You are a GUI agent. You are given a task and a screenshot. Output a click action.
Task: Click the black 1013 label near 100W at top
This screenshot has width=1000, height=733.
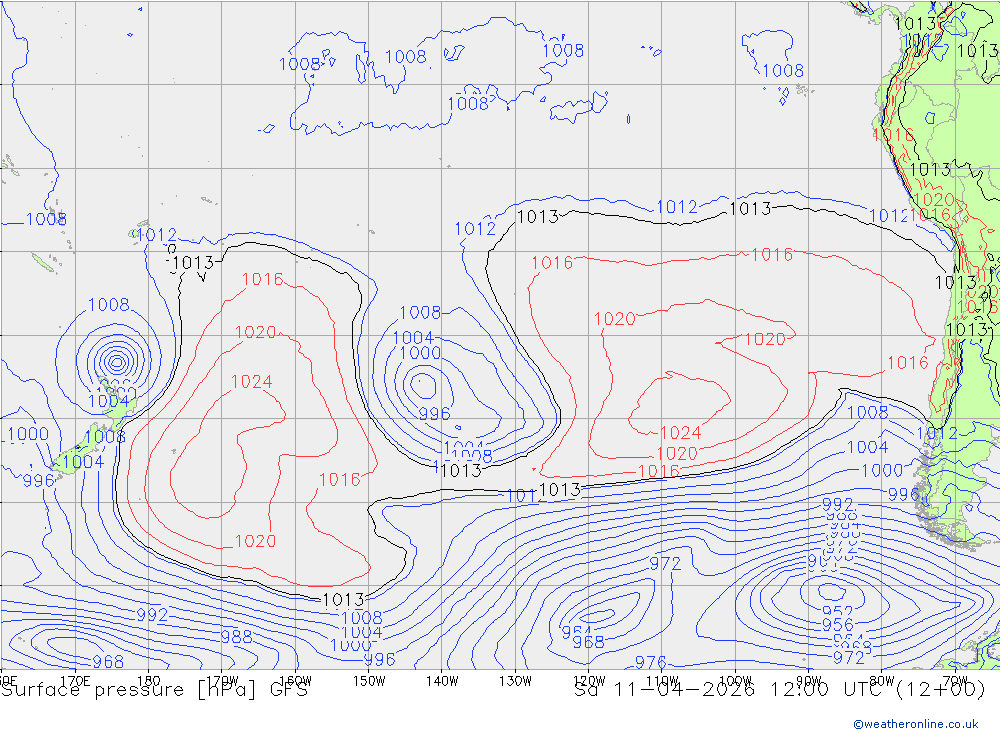(750, 209)
